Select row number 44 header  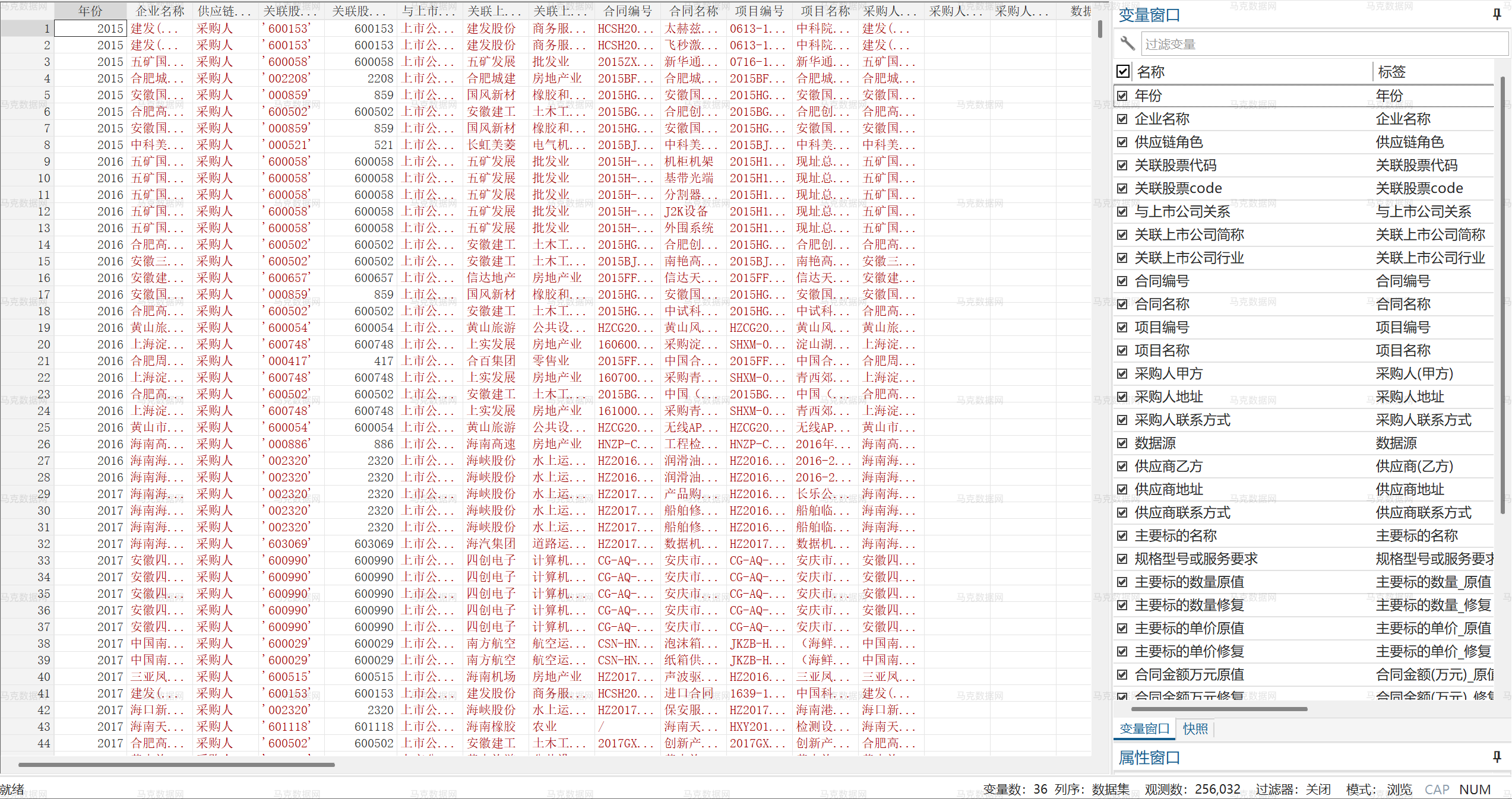(27, 743)
